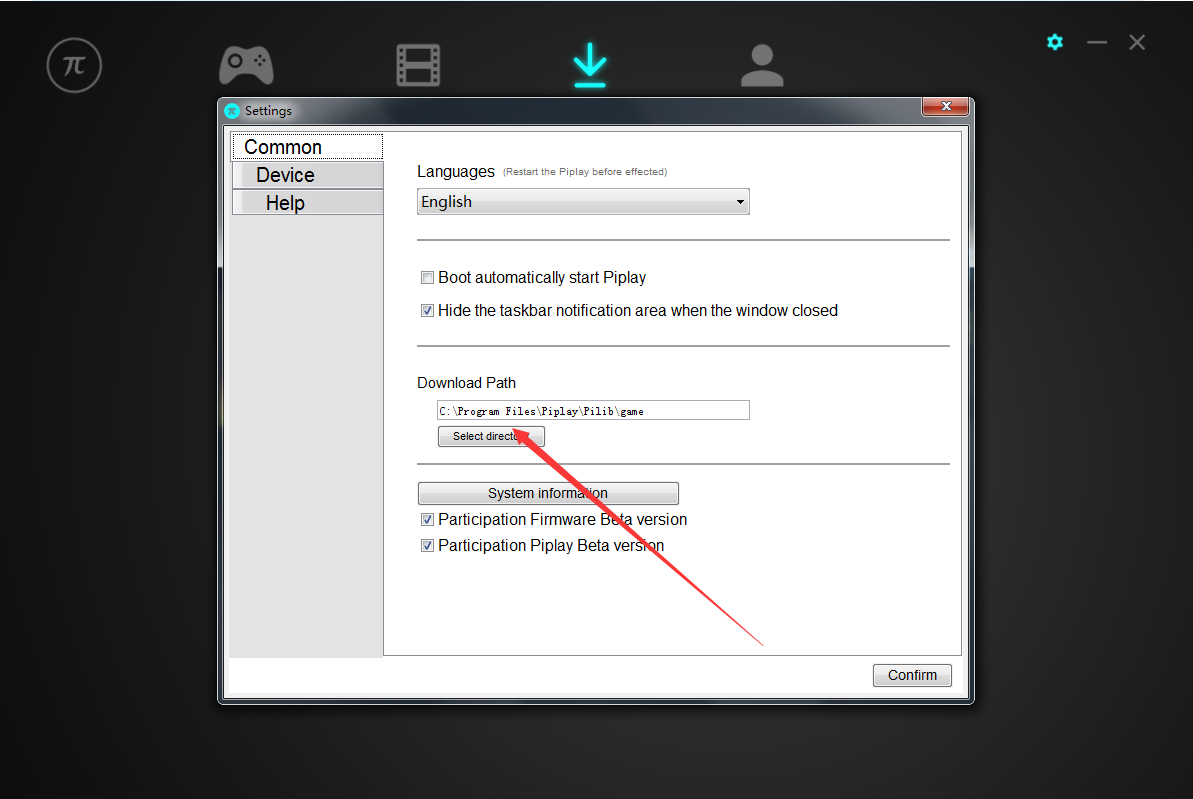
Task: Expand the Languages dropdown showing English
Action: (x=583, y=202)
